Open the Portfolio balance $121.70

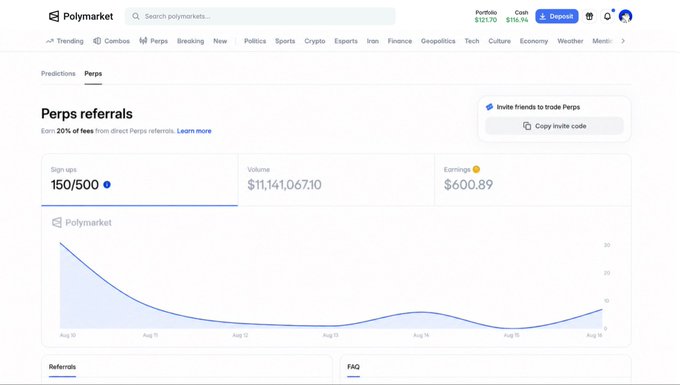[x=486, y=16]
